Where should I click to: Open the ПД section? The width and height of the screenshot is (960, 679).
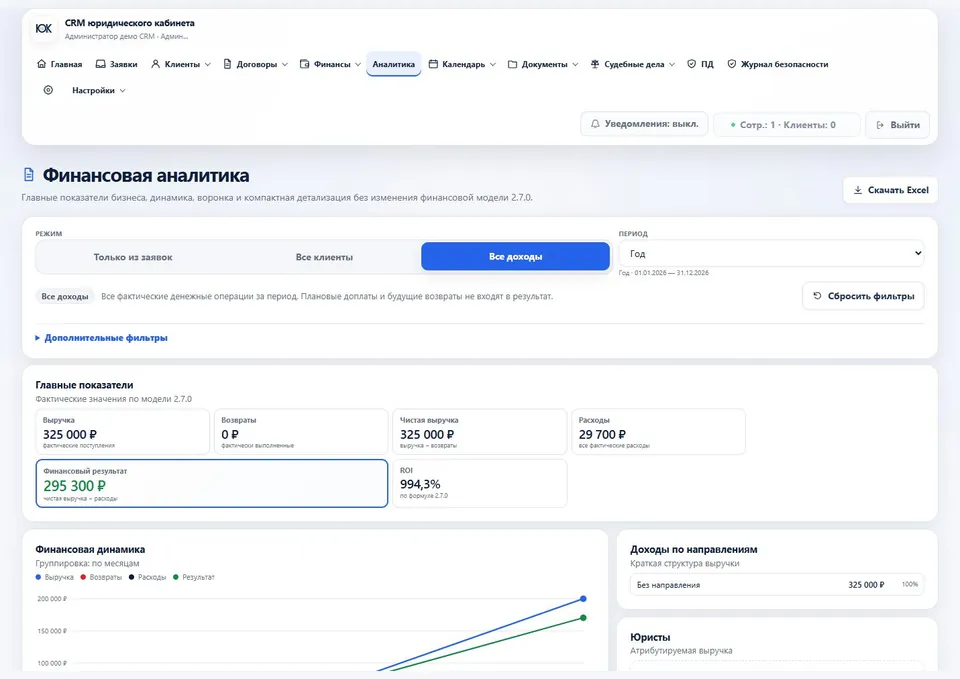point(700,64)
